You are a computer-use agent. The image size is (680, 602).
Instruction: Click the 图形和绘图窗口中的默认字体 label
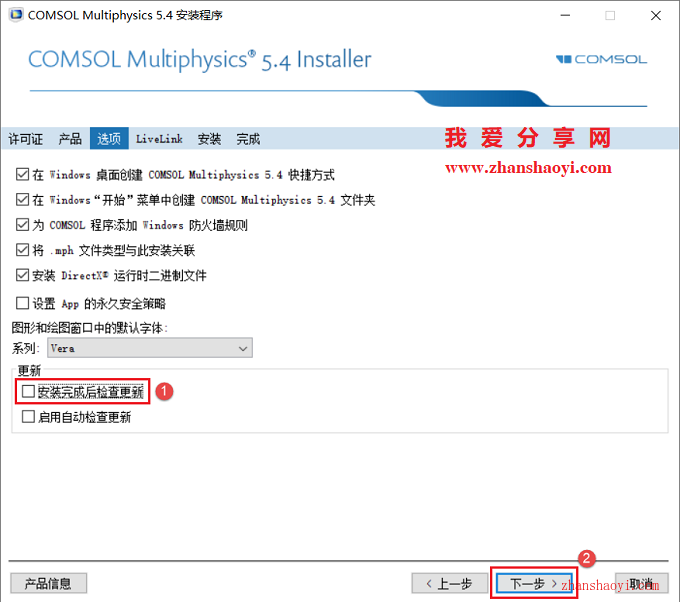coord(89,328)
